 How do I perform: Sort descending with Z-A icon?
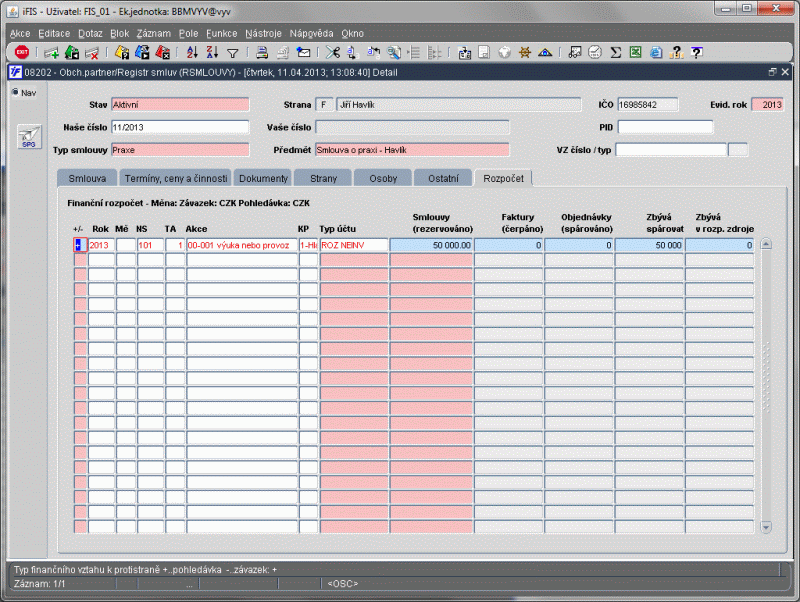click(x=212, y=52)
